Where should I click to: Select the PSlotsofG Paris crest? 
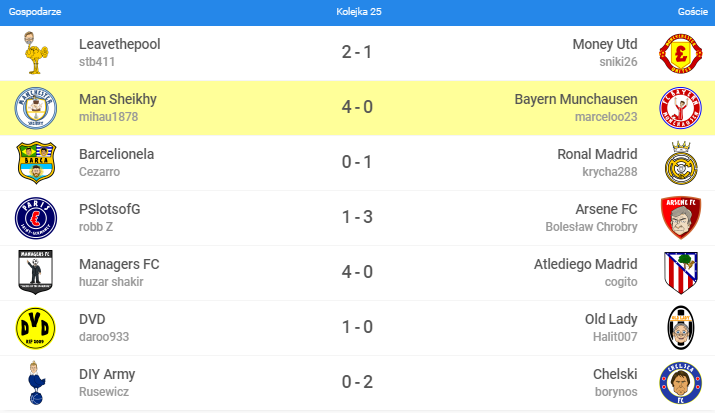click(x=36, y=218)
